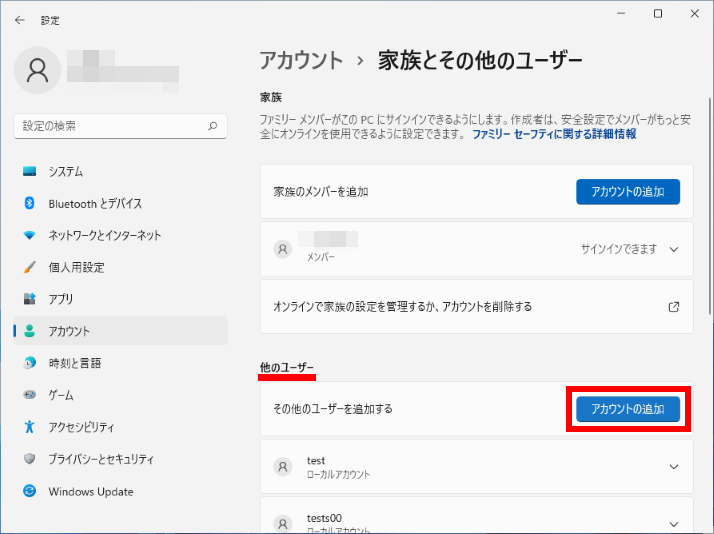714x534 pixels.
Task: Click the アクセシビリティ figure icon
Action: click(x=30, y=427)
